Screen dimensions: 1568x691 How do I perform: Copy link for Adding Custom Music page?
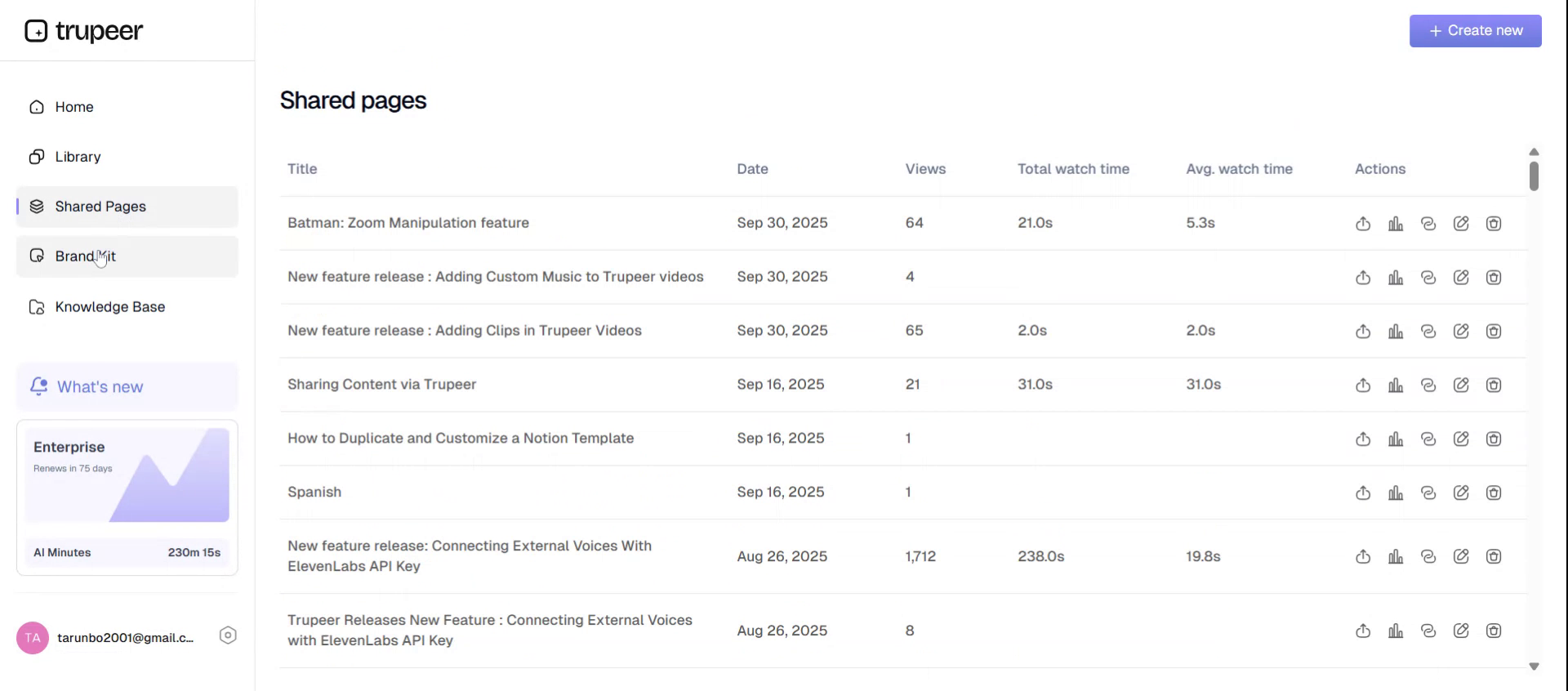click(x=1428, y=278)
